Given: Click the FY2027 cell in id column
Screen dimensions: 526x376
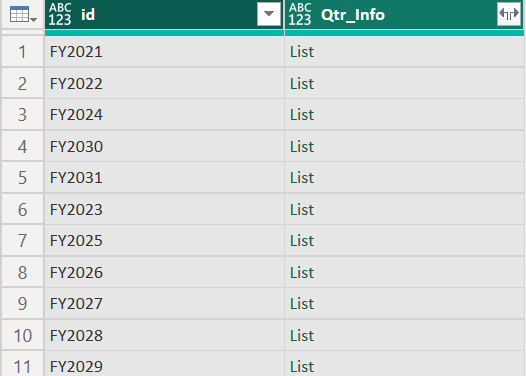Looking at the screenshot, I should 164,304.
